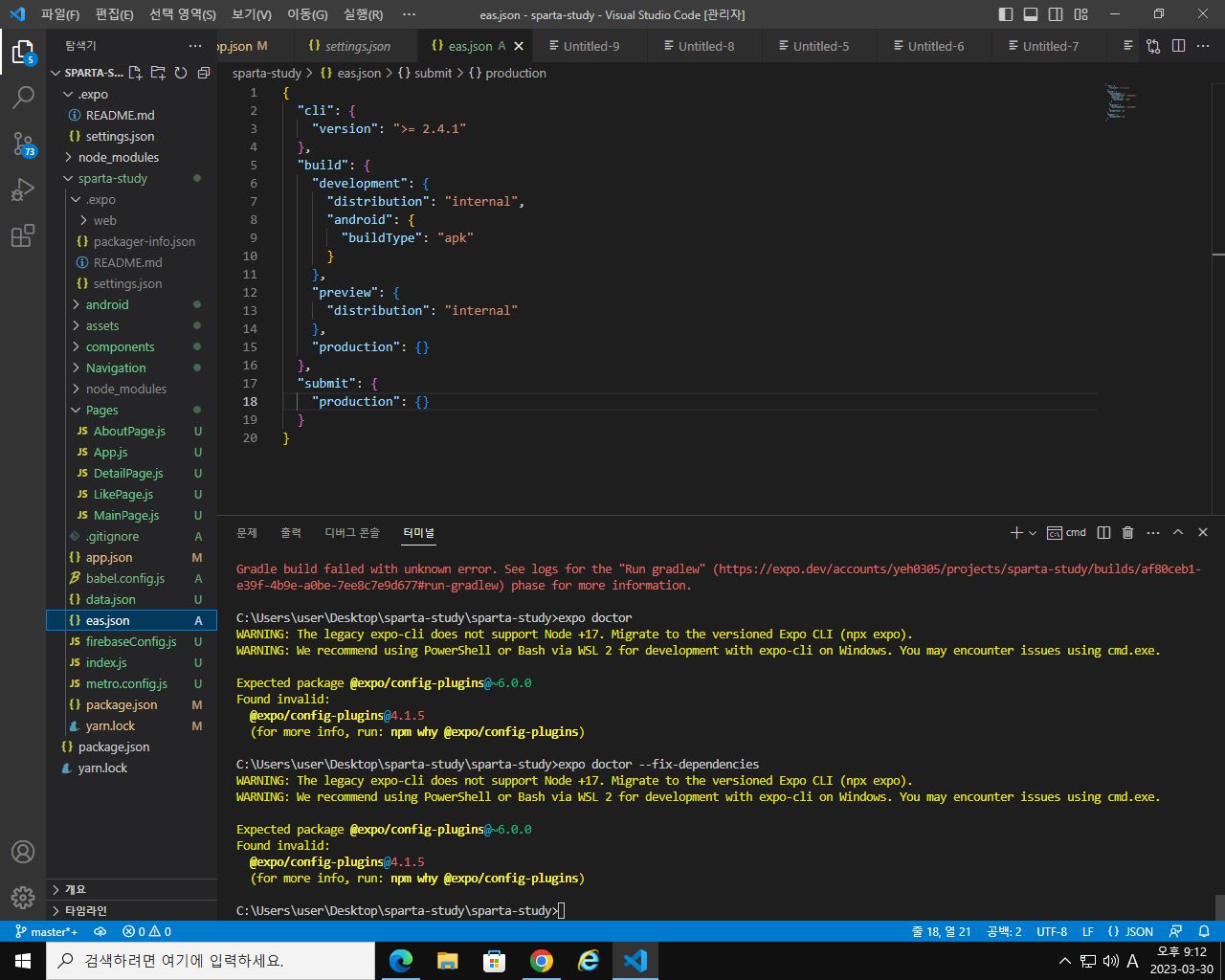Open explorer More Actions ellipsis
This screenshot has height=980, width=1225.
pyautogui.click(x=195, y=46)
